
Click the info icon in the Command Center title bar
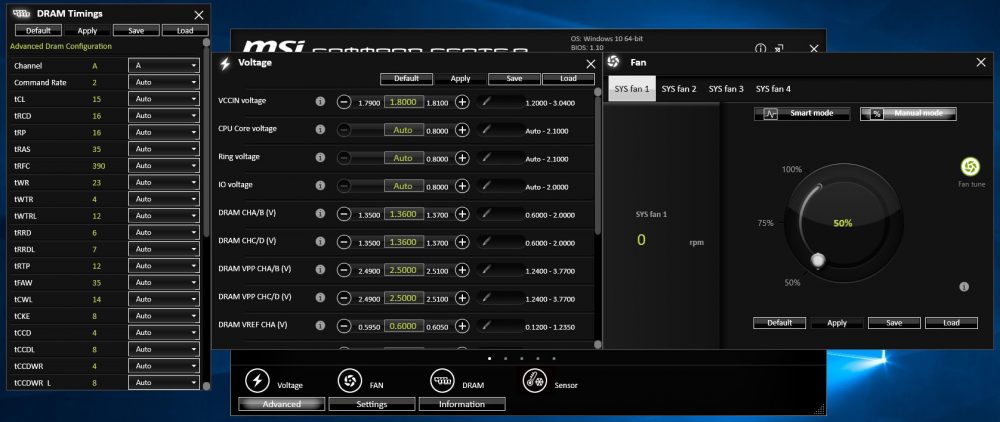[x=760, y=48]
